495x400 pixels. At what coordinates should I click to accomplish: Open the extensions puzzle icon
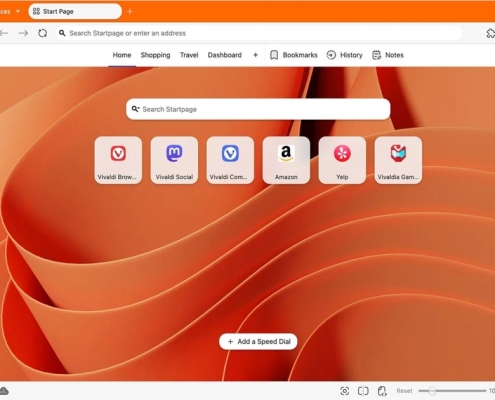pyautogui.click(x=491, y=33)
